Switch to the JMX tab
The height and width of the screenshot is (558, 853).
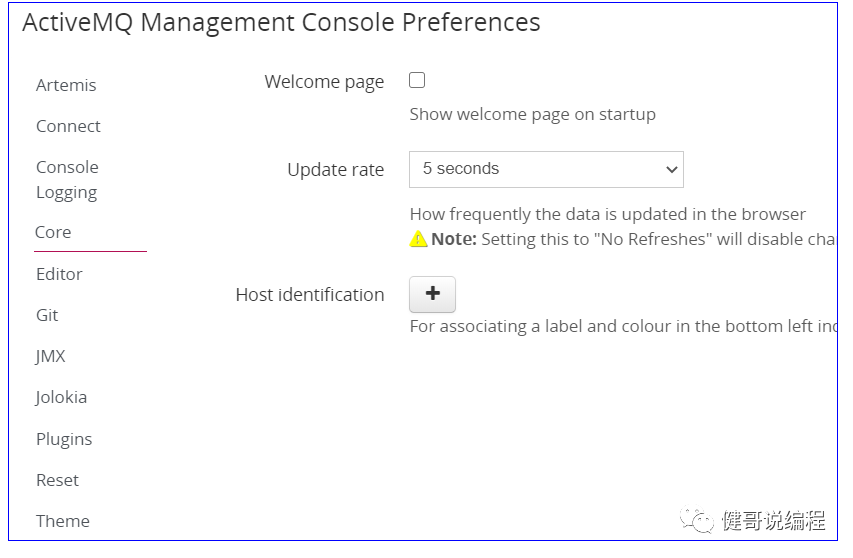coord(51,356)
